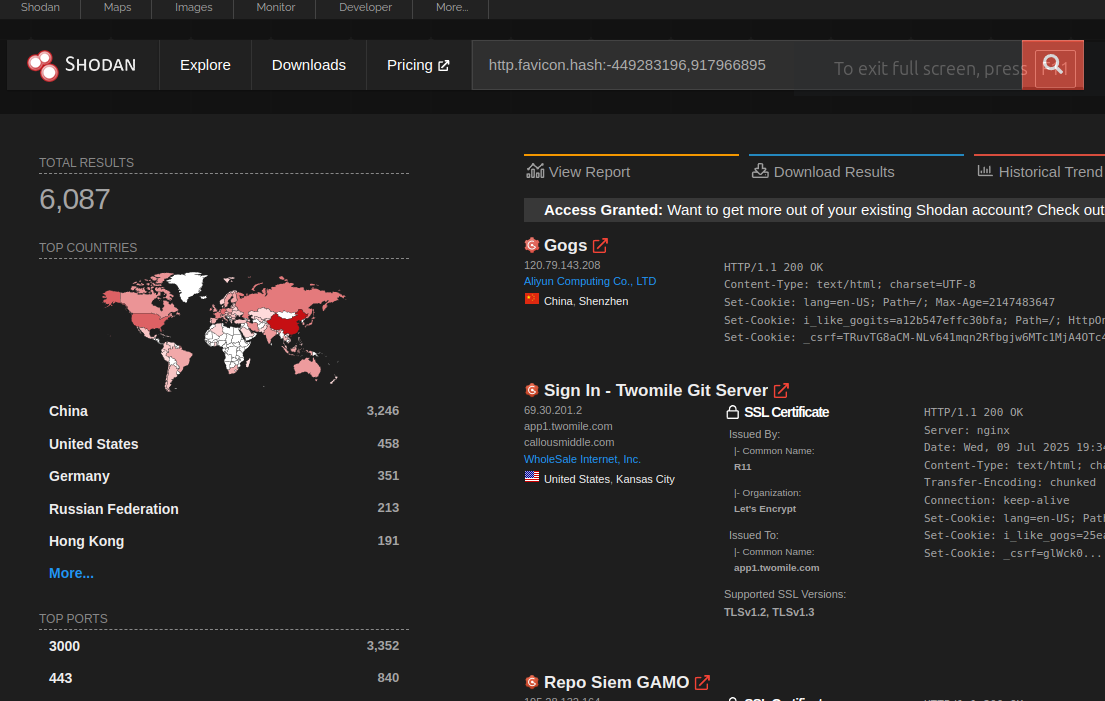Click the Access Granted banner
This screenshot has height=701, width=1105.
tap(814, 210)
